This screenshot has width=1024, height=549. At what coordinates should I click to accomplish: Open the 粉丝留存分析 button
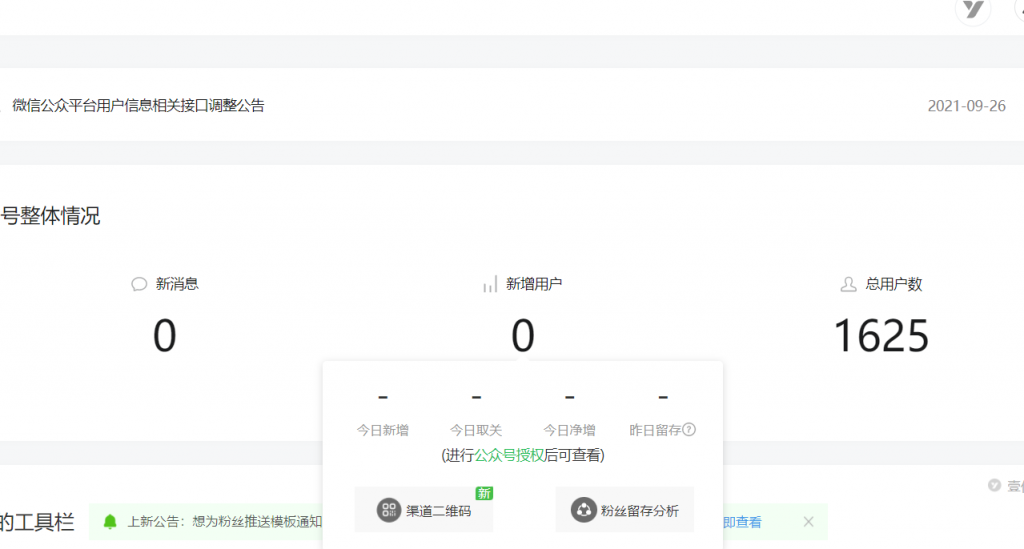click(x=624, y=511)
